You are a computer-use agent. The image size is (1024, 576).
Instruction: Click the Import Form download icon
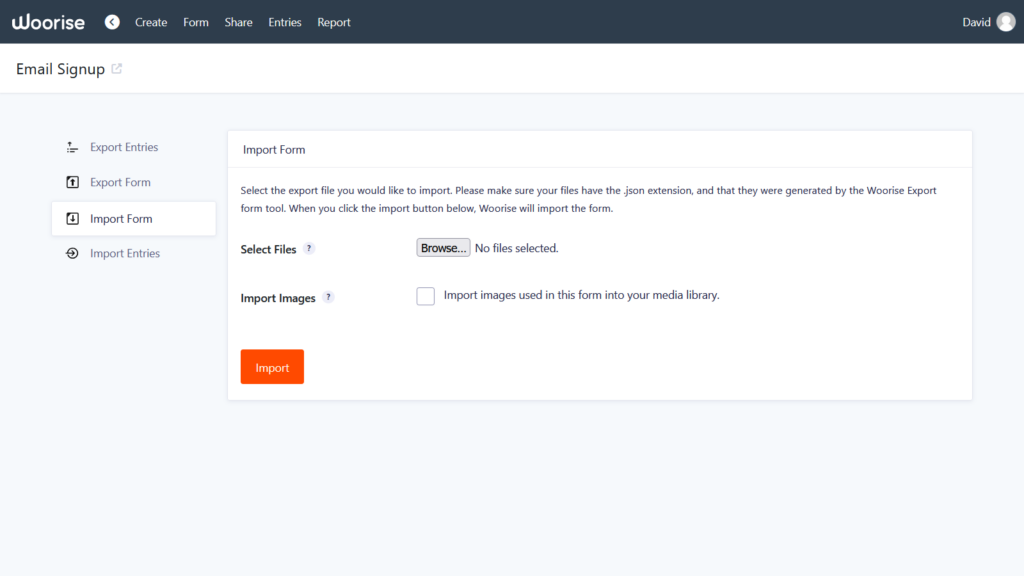coord(72,218)
